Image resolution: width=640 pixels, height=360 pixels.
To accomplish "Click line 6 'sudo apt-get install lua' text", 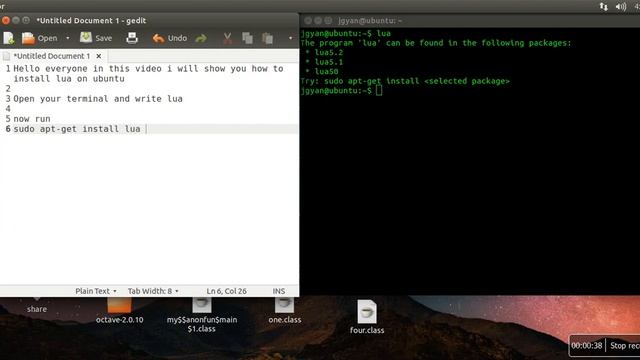I will coord(77,129).
